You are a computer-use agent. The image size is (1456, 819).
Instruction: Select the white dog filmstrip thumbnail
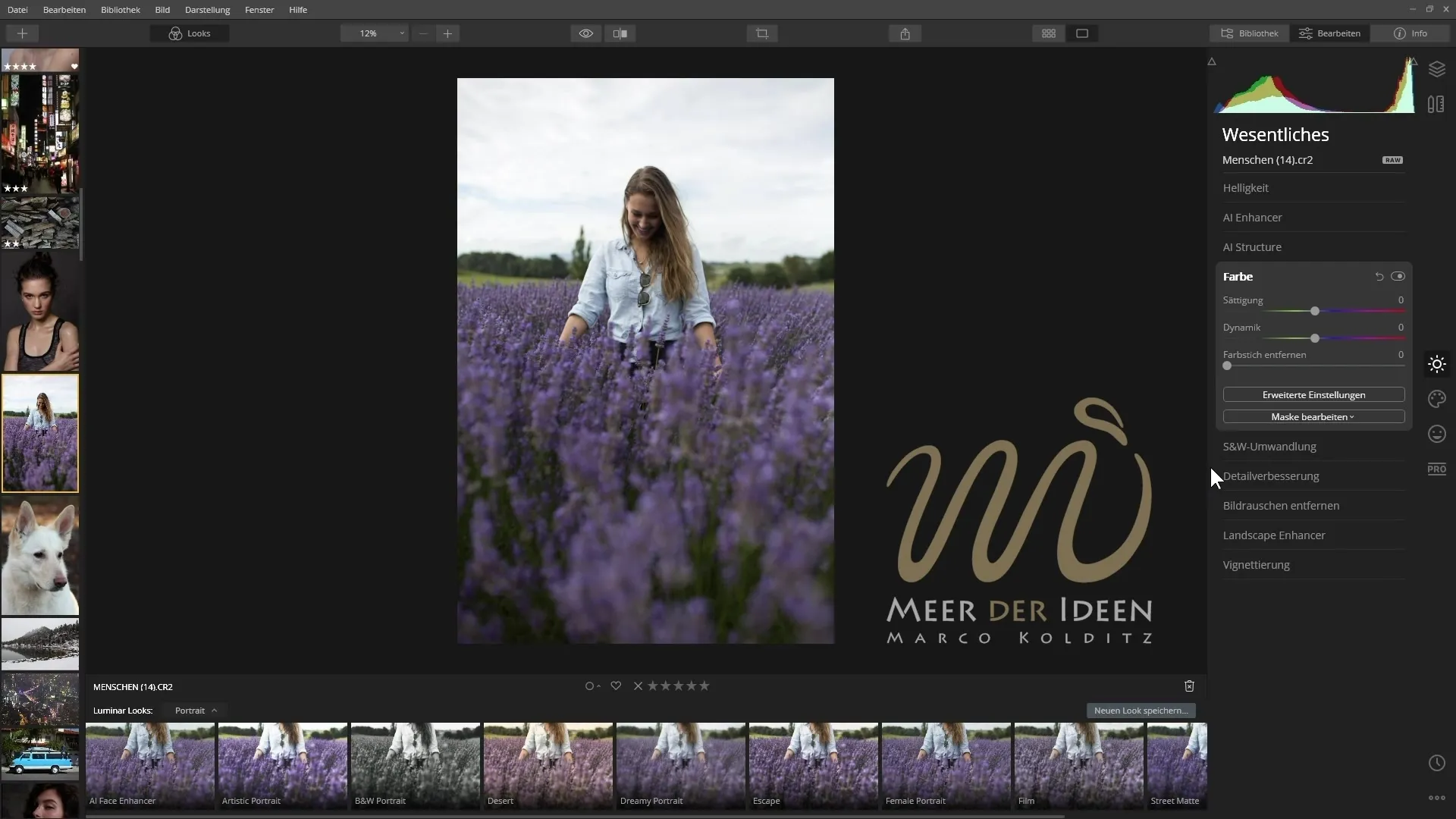[x=40, y=556]
